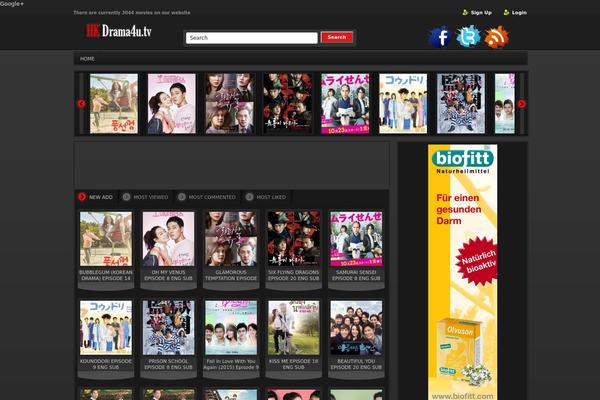This screenshot has width=600, height=400.
Task: Open the HOME menu item
Action: click(x=87, y=59)
